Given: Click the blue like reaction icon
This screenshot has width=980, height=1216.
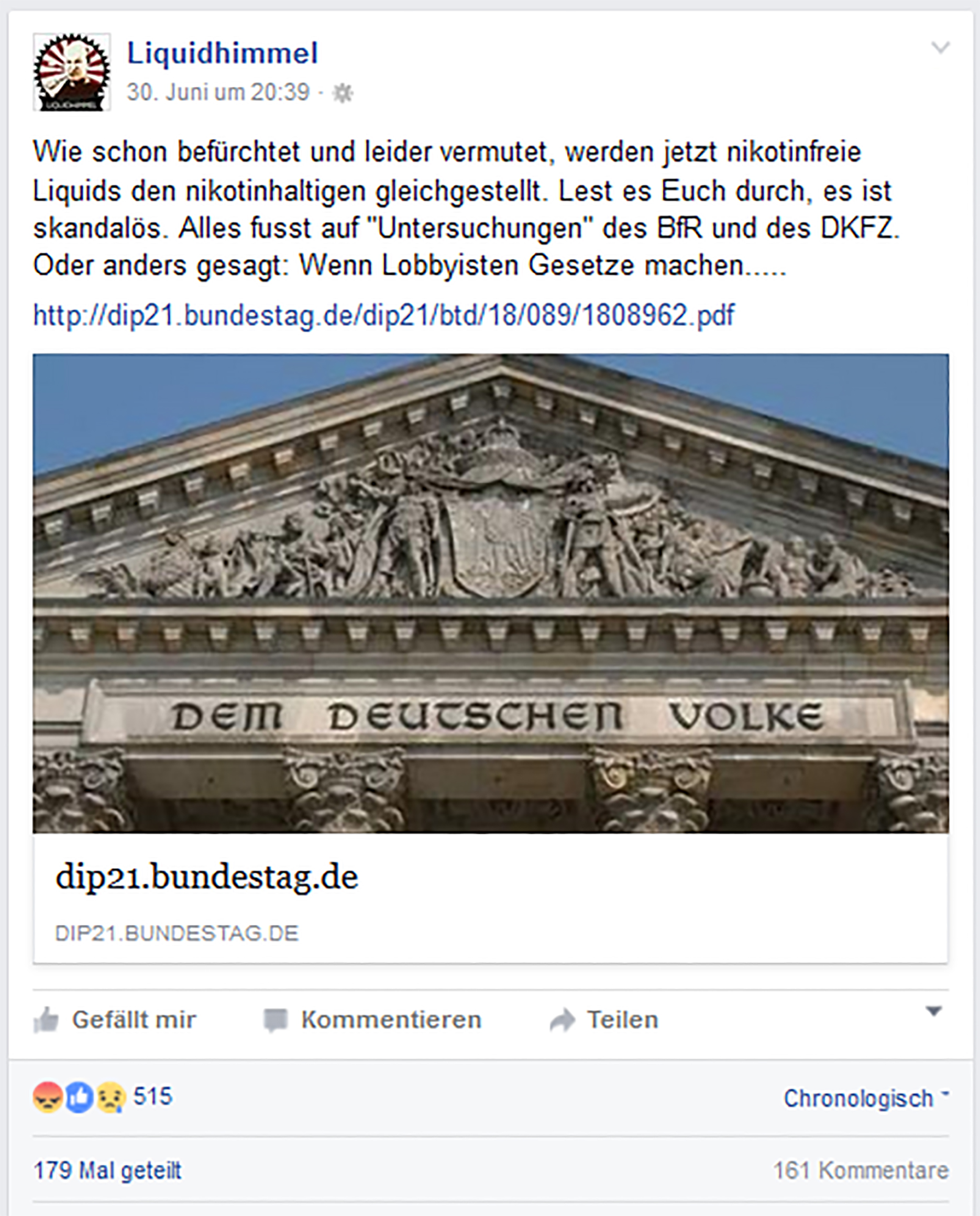Looking at the screenshot, I should (x=80, y=1097).
